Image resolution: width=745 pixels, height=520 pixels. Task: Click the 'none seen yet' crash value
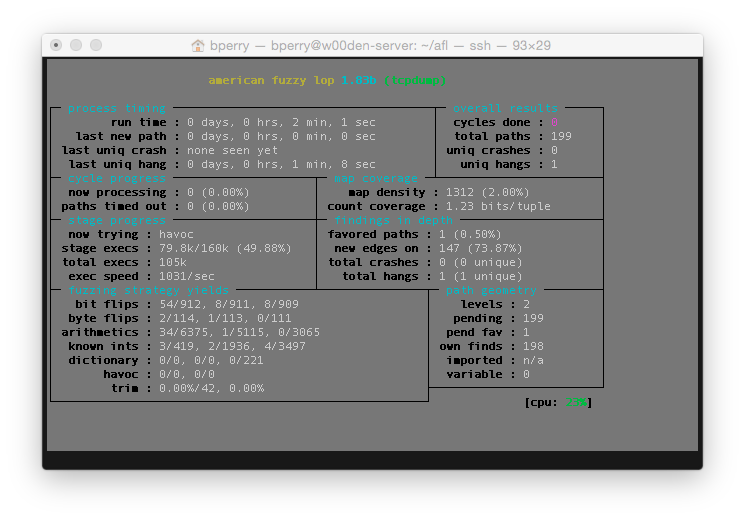click(x=232, y=150)
